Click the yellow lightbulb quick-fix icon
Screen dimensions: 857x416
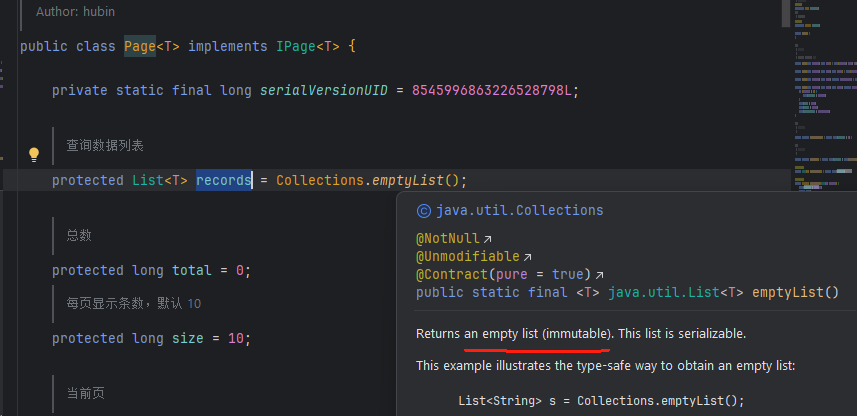pos(33,154)
